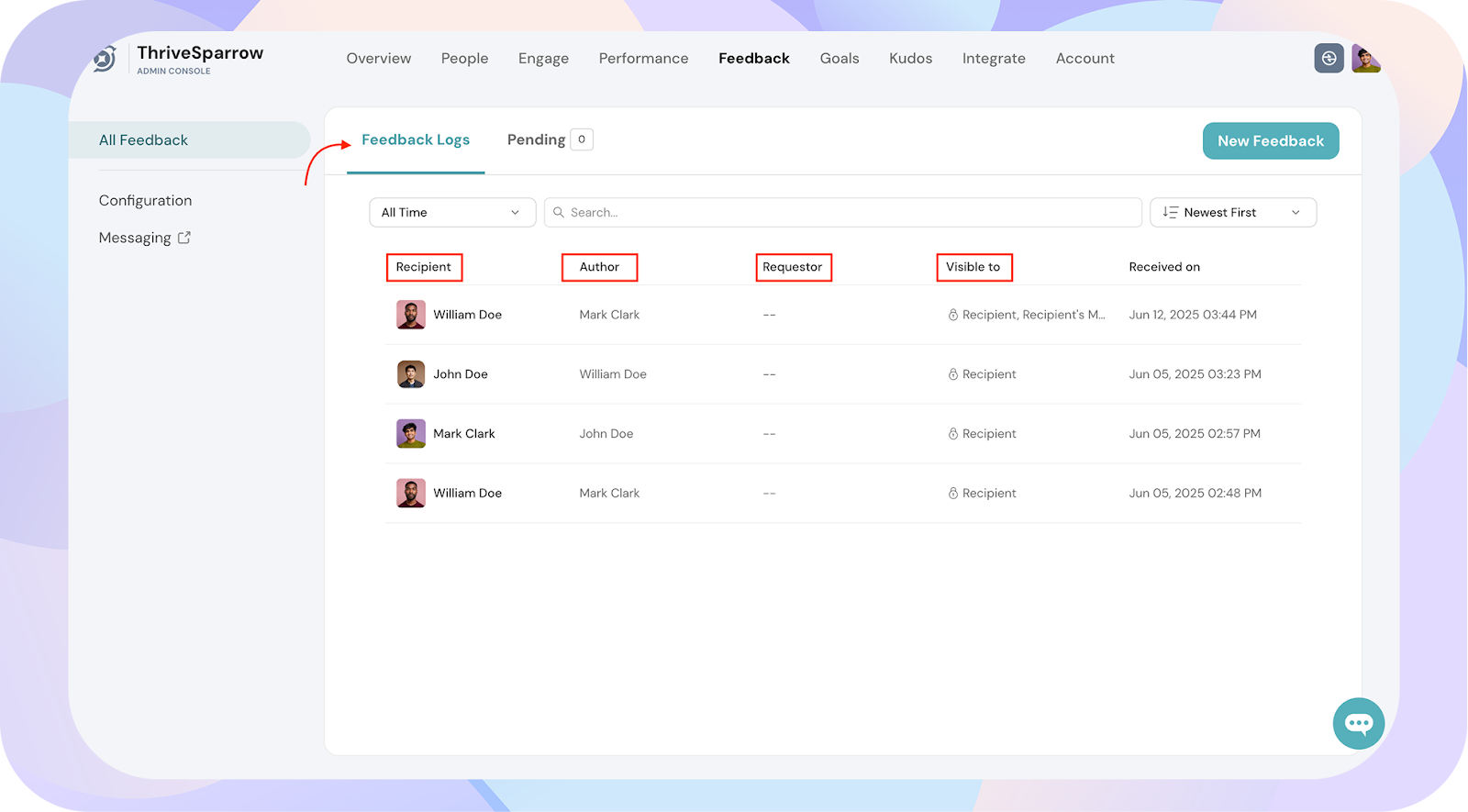Viewport: 1468px width, 812px height.
Task: Click William Doe's avatar in 02:48 PM row
Action: pos(411,494)
